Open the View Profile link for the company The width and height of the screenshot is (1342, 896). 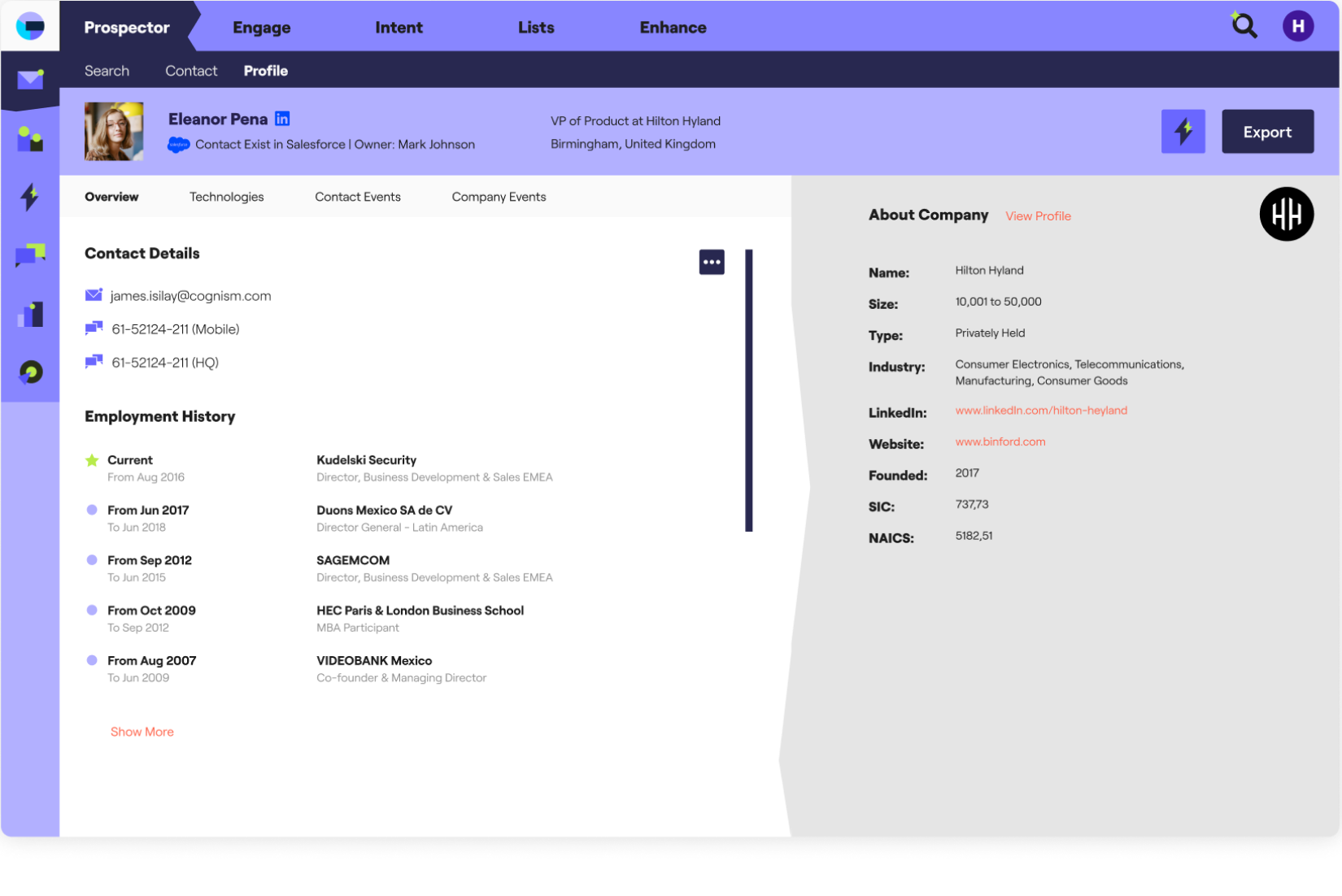(x=1038, y=216)
